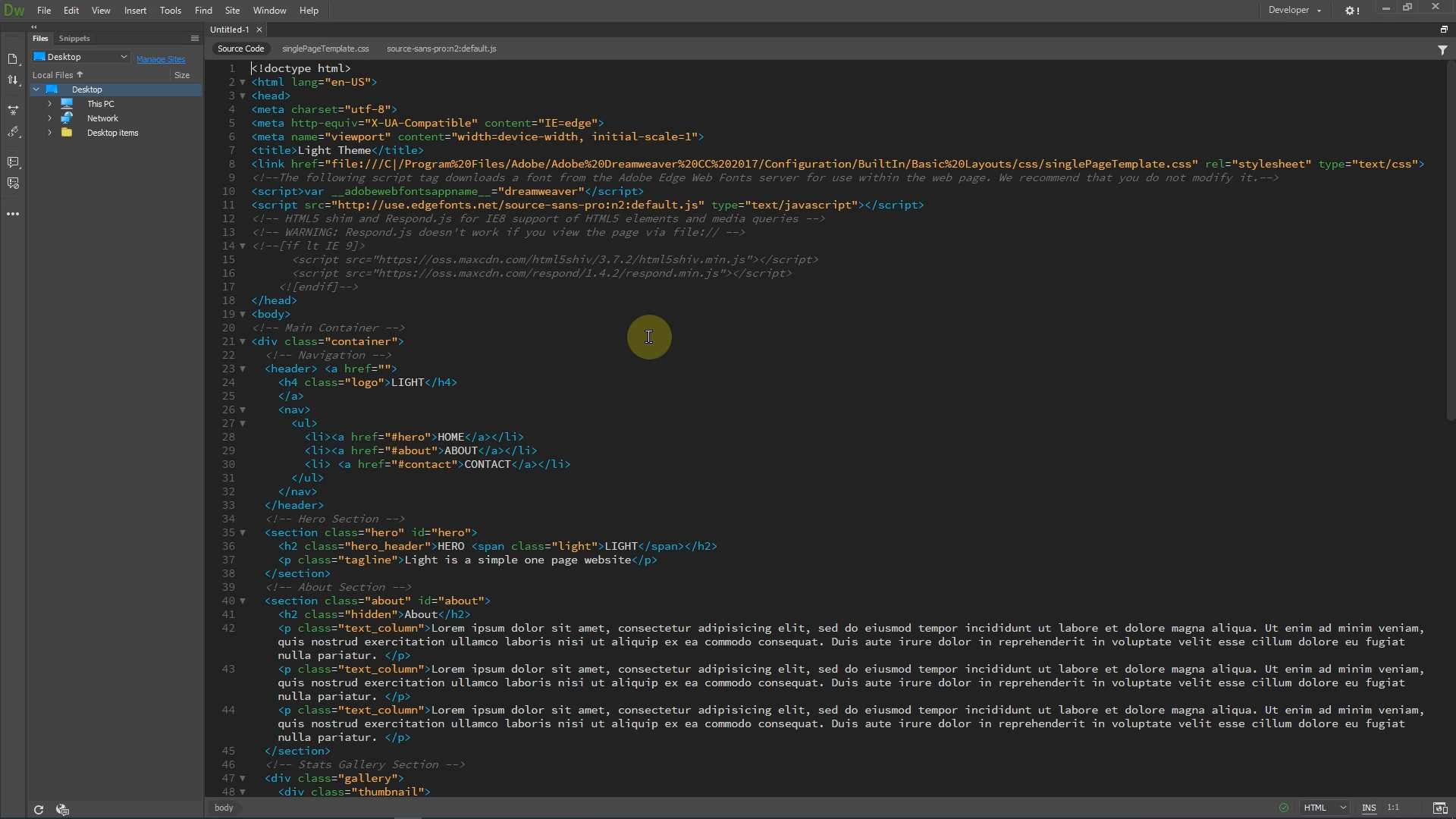1456x819 pixels.
Task: Click the Manage Sites link
Action: [161, 59]
